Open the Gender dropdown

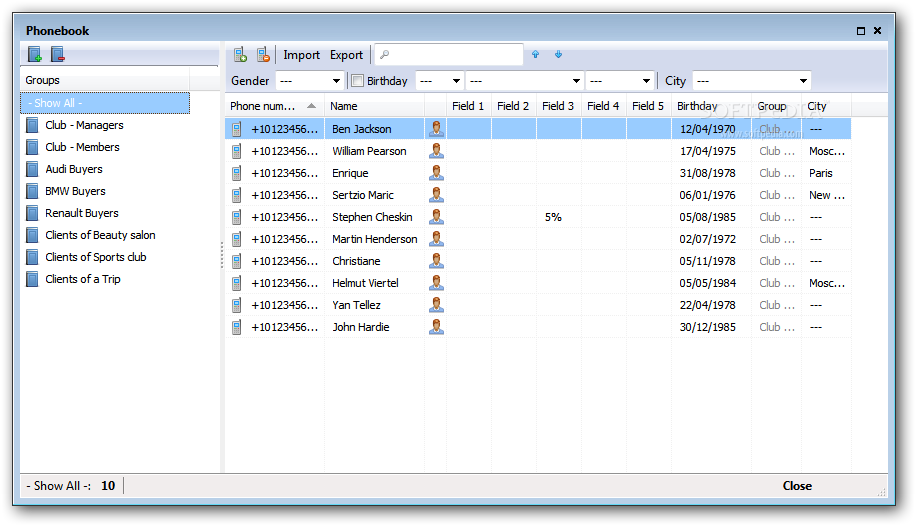pyautogui.click(x=309, y=81)
